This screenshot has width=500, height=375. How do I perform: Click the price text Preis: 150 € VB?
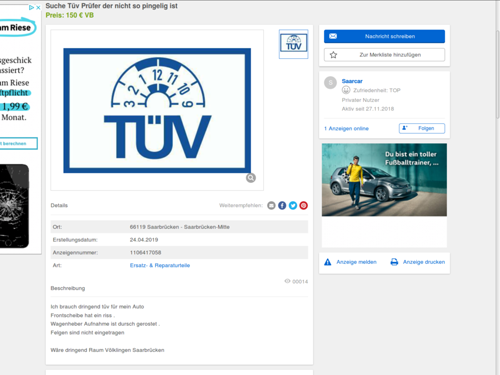coord(69,15)
